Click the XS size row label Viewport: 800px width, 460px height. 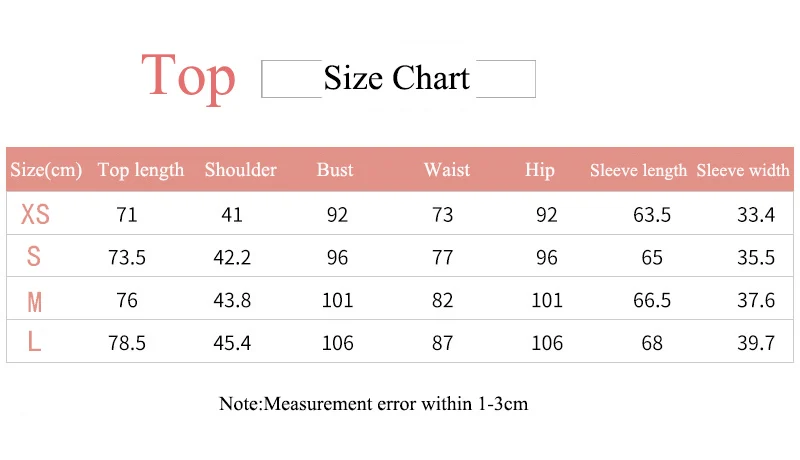[x=35, y=214]
